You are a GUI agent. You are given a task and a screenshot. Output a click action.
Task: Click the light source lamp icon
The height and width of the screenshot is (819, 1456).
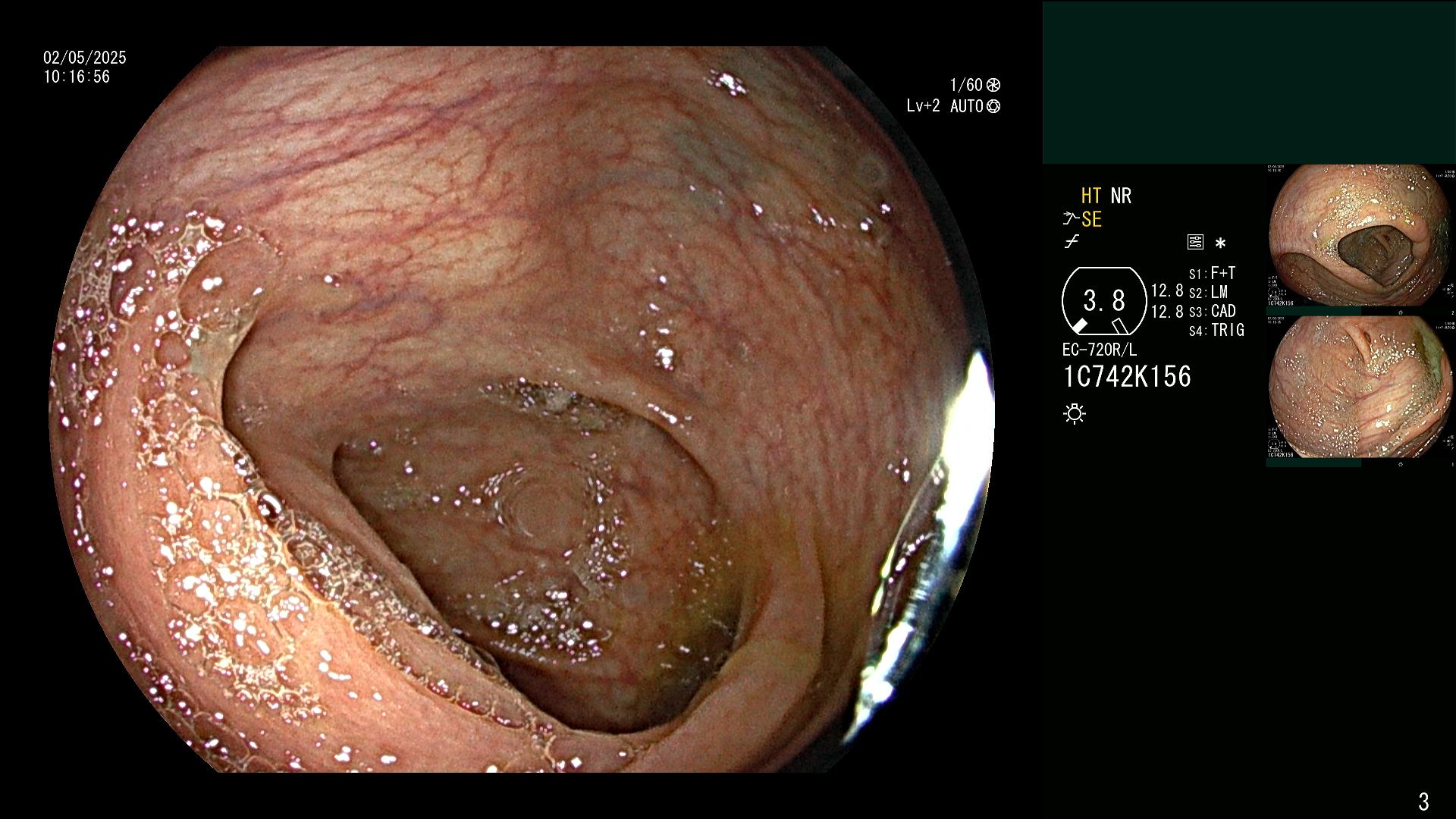[x=1075, y=413]
